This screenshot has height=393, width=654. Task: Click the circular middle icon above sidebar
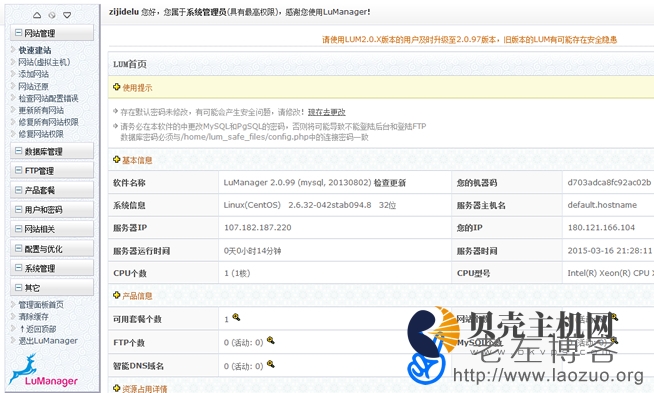pos(52,15)
